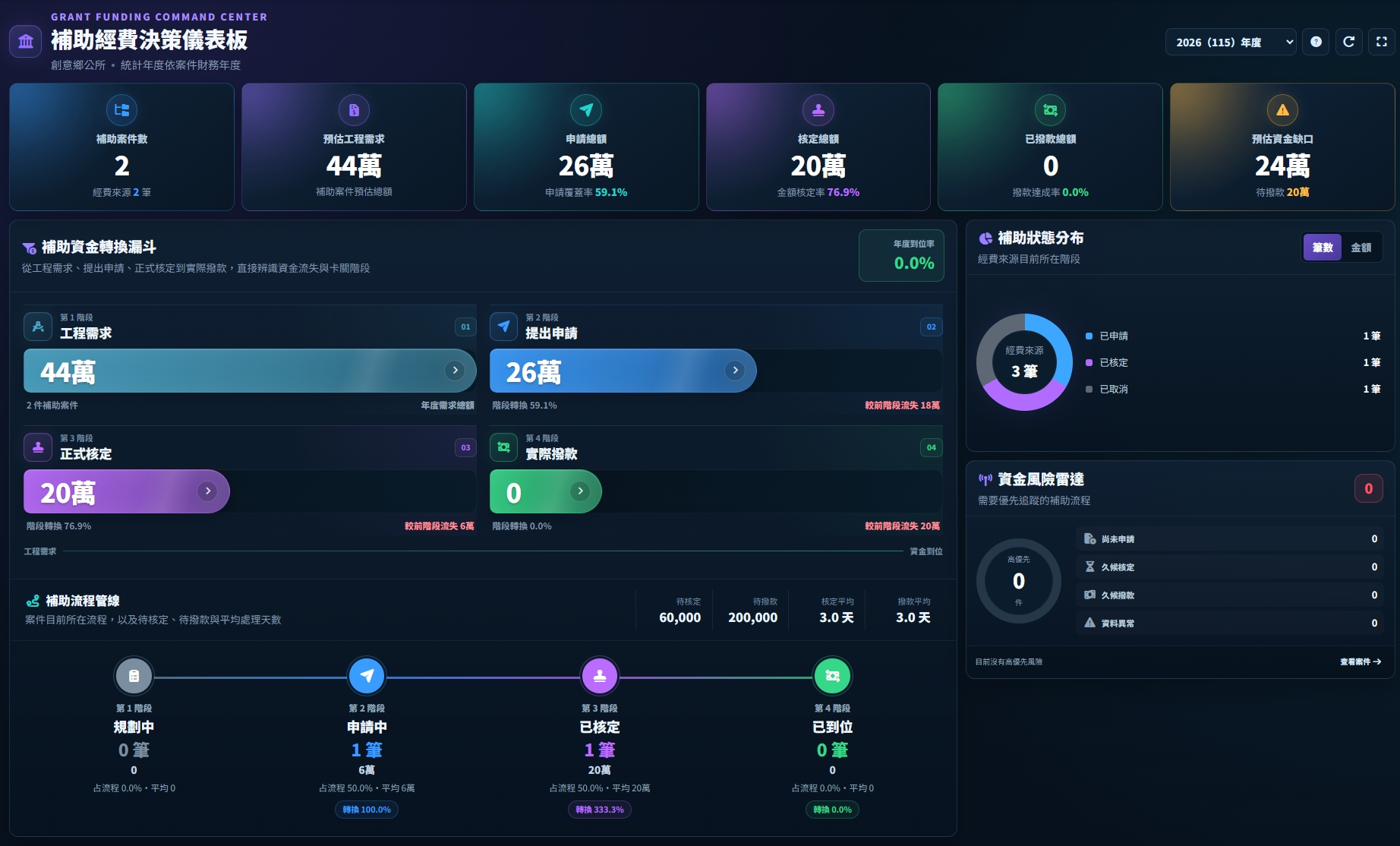
Task: Click the stamp icon on 核定總額 card
Action: [818, 110]
